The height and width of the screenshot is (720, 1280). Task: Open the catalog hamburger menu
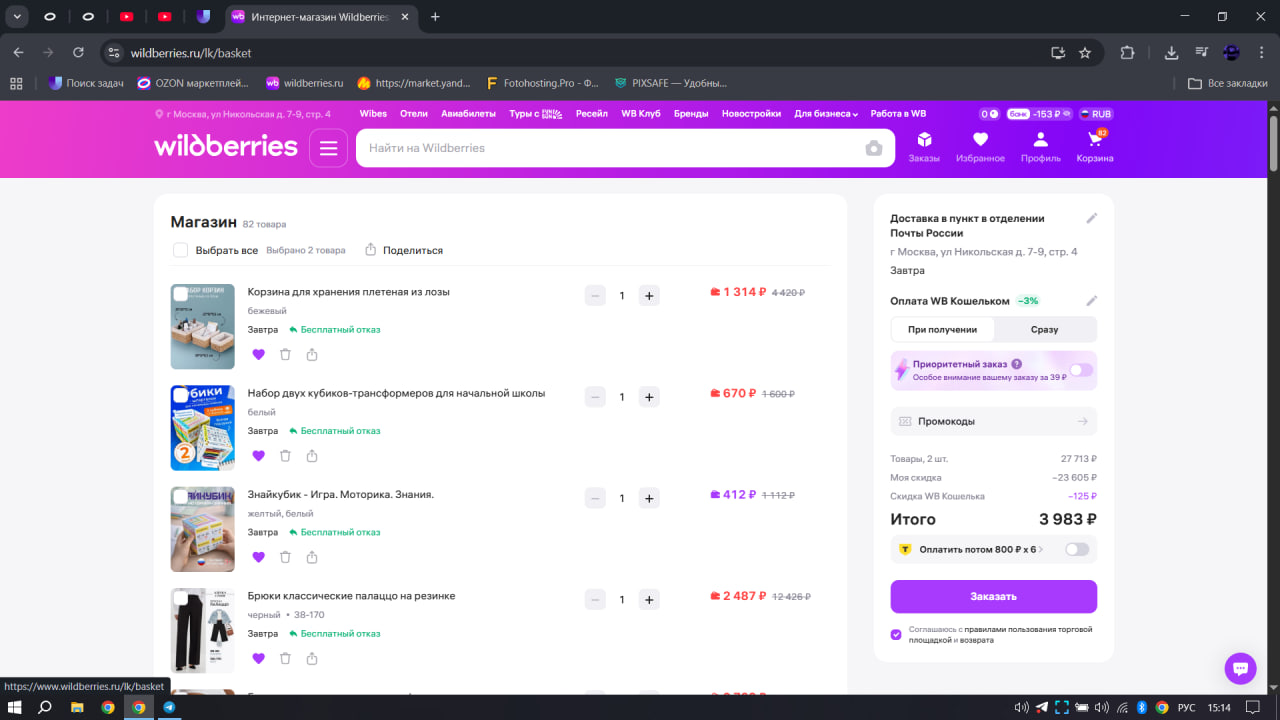[328, 148]
